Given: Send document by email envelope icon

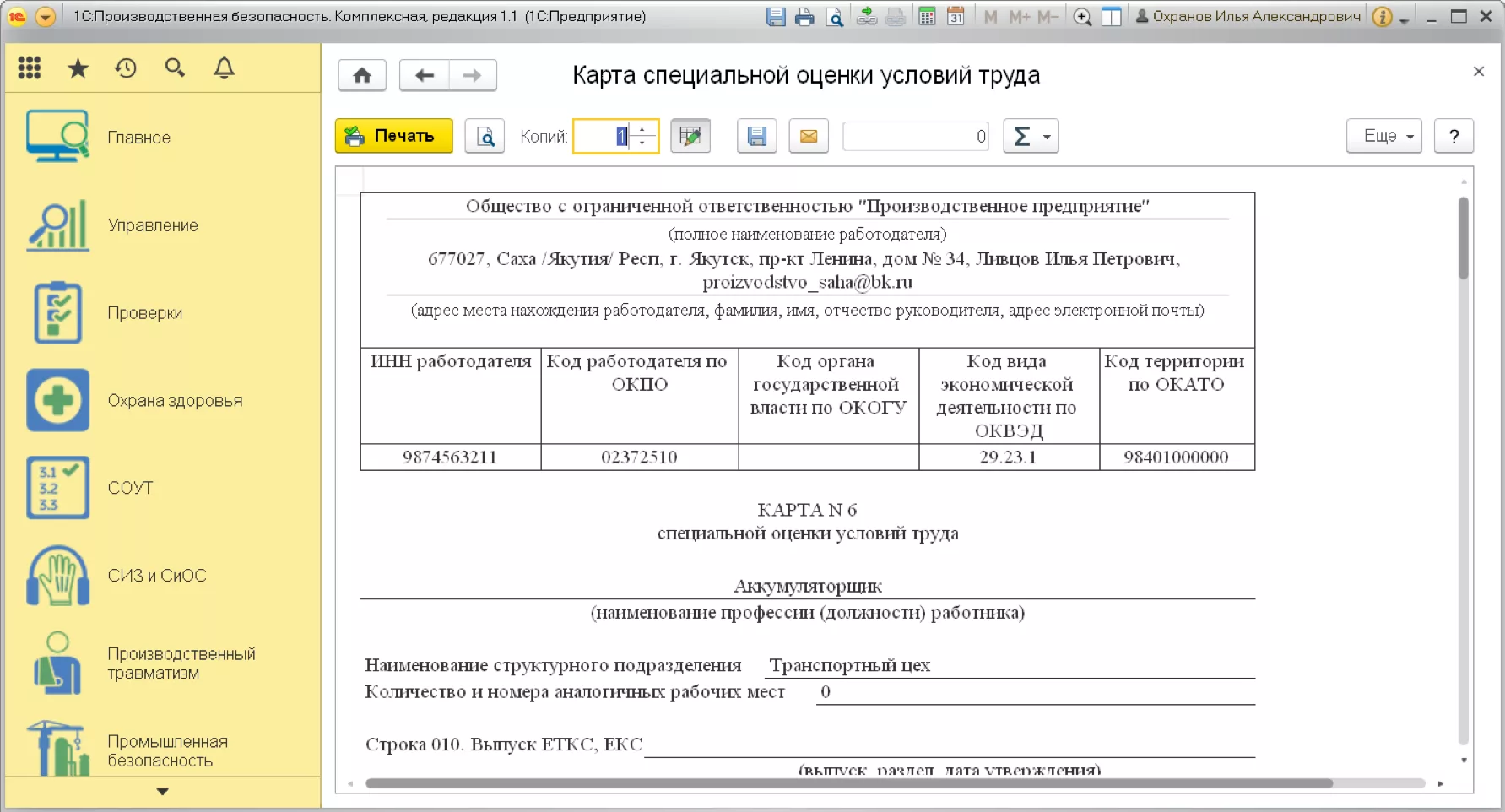Looking at the screenshot, I should 809,136.
